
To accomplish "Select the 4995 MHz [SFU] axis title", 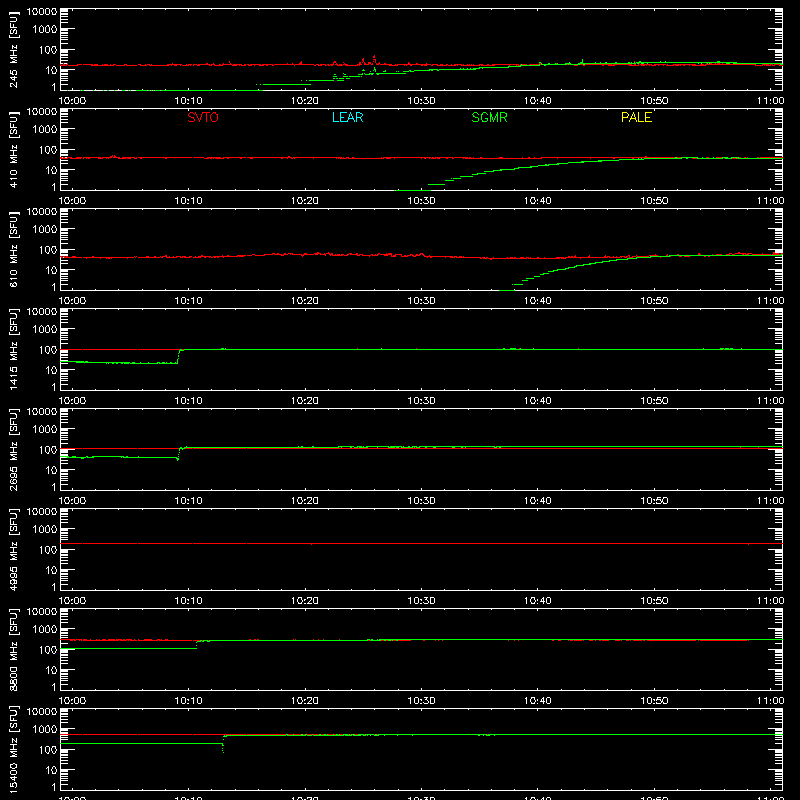I will pos(14,549).
